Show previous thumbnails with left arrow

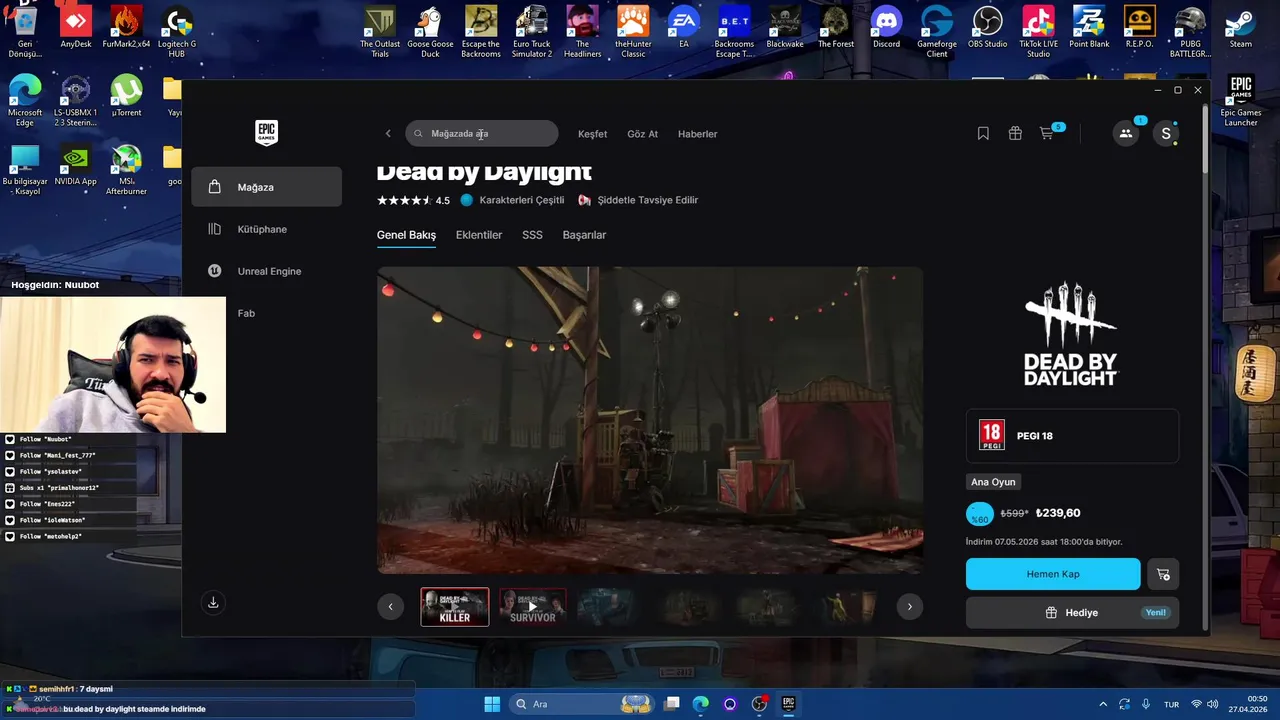tap(390, 606)
